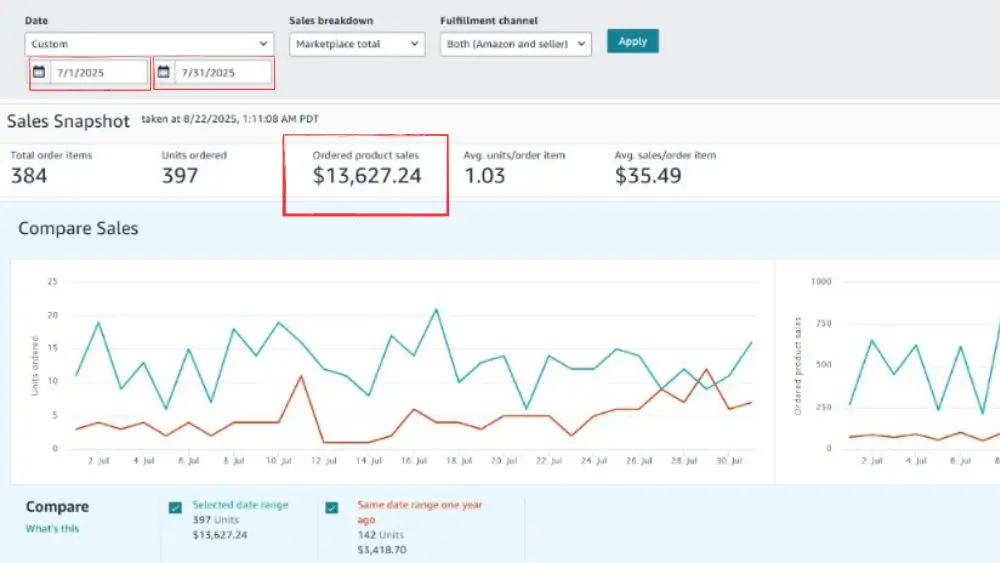Click the 7/1/2025 start date field
1000x563 pixels.
point(98,73)
